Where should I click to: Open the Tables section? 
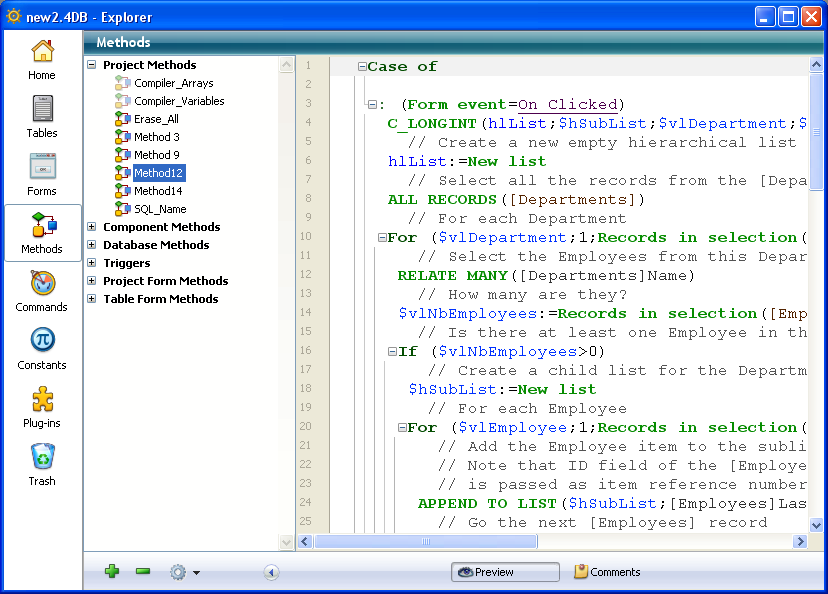tap(42, 116)
